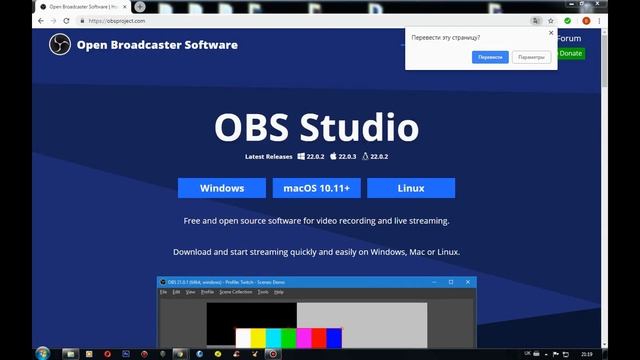Viewport: 640px width, 360px height.
Task: Close the Open Broadcaster Software tab
Action: (124, 7)
